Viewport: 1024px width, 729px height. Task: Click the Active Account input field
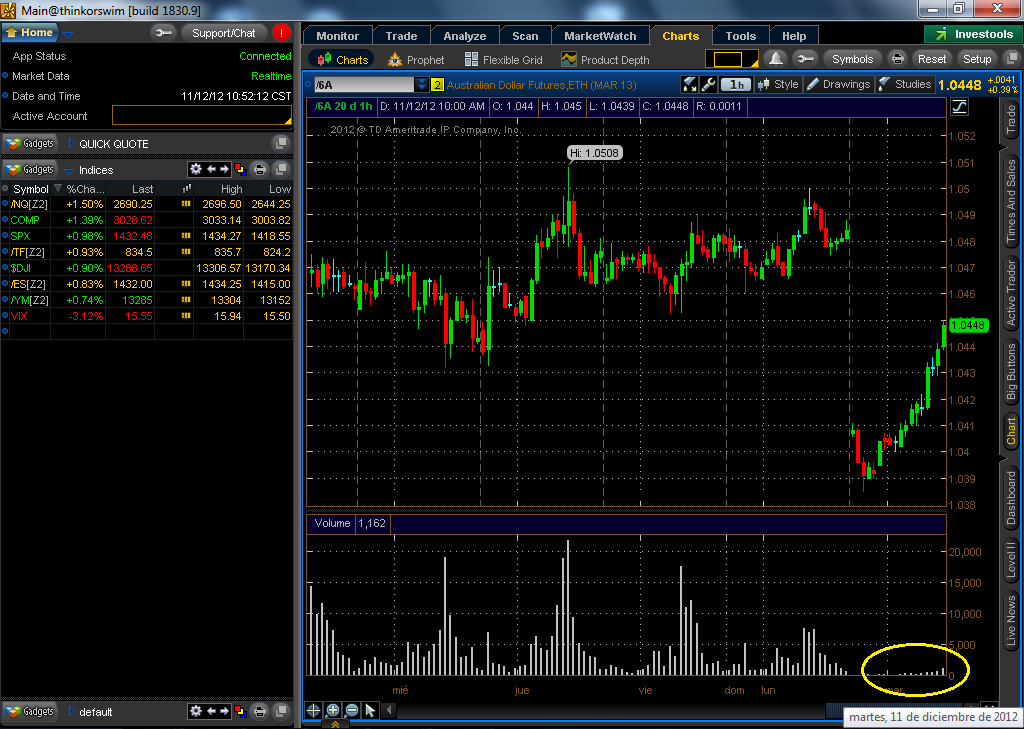point(202,116)
